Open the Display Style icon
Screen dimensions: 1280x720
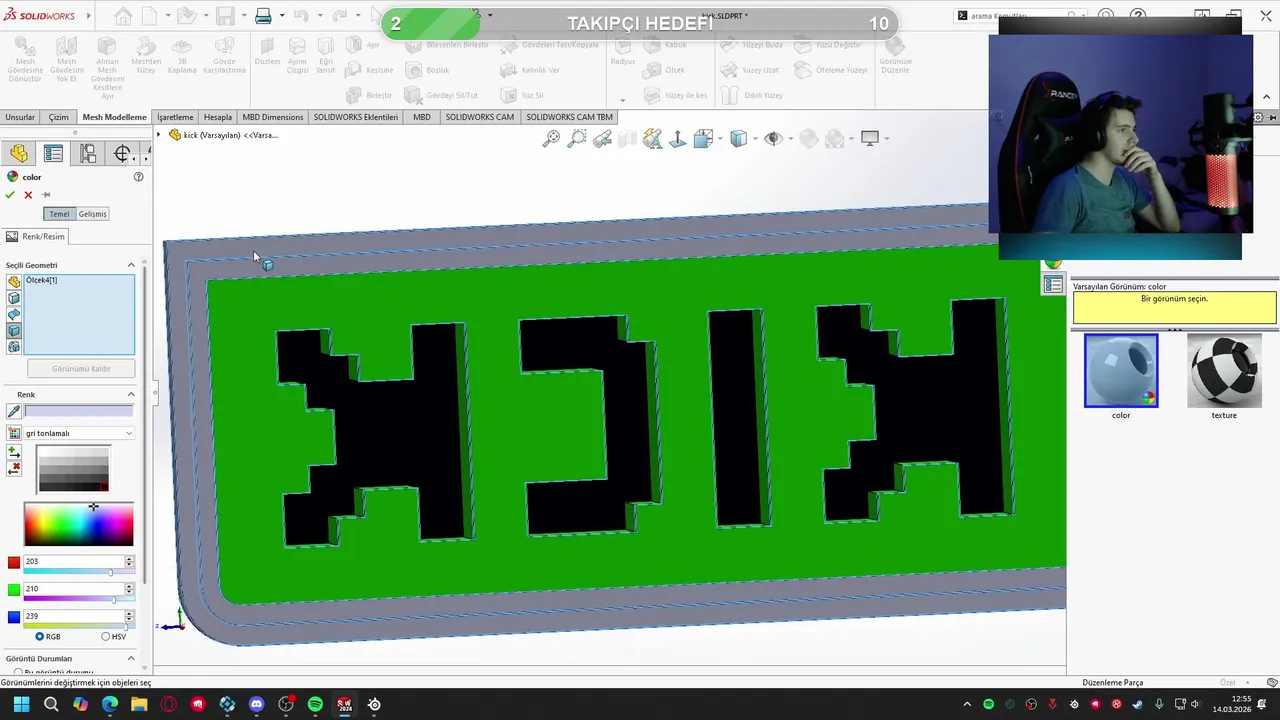(x=738, y=139)
